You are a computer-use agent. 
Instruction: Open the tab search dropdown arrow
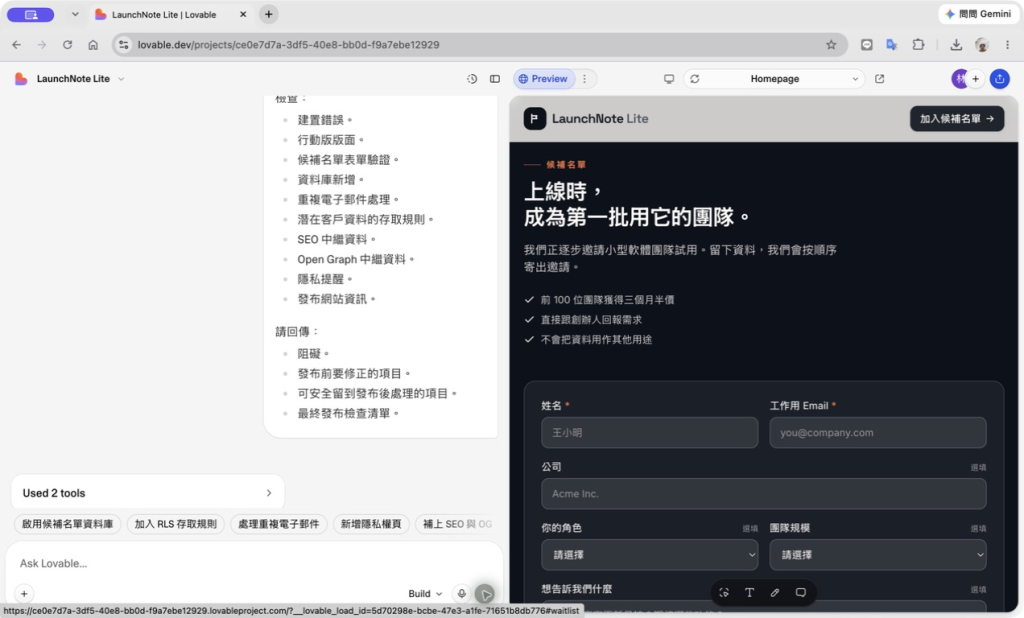(x=75, y=14)
